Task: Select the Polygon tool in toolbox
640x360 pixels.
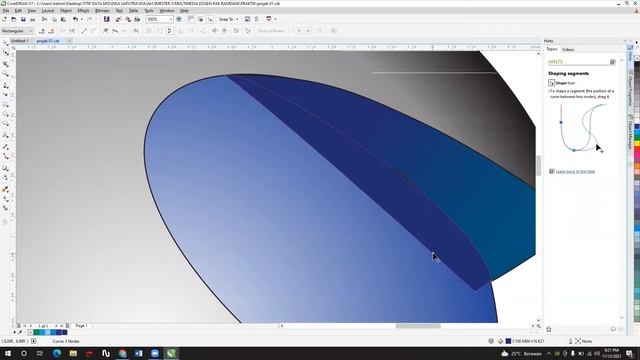Action: (6, 124)
